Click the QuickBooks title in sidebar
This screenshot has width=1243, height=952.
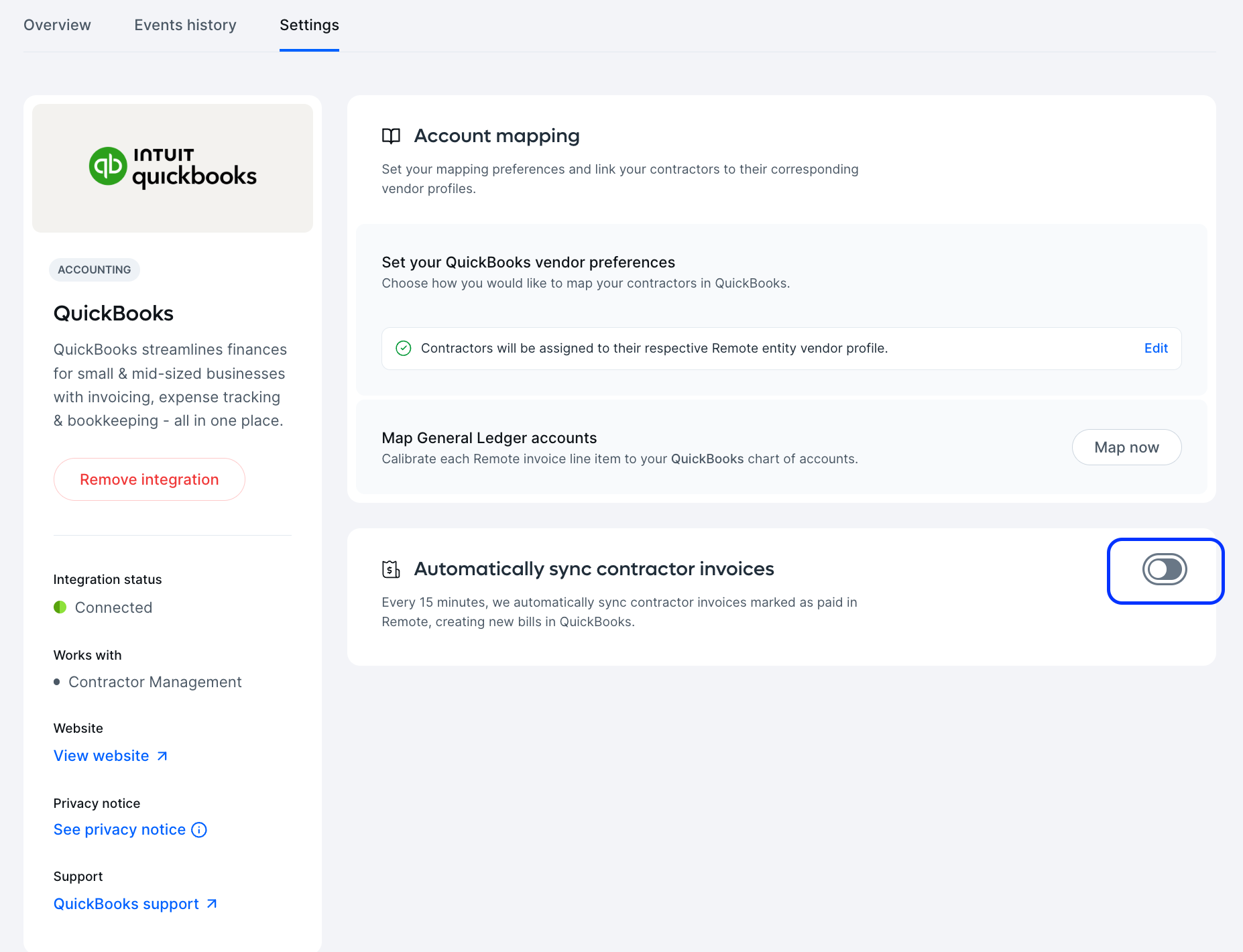[x=113, y=313]
